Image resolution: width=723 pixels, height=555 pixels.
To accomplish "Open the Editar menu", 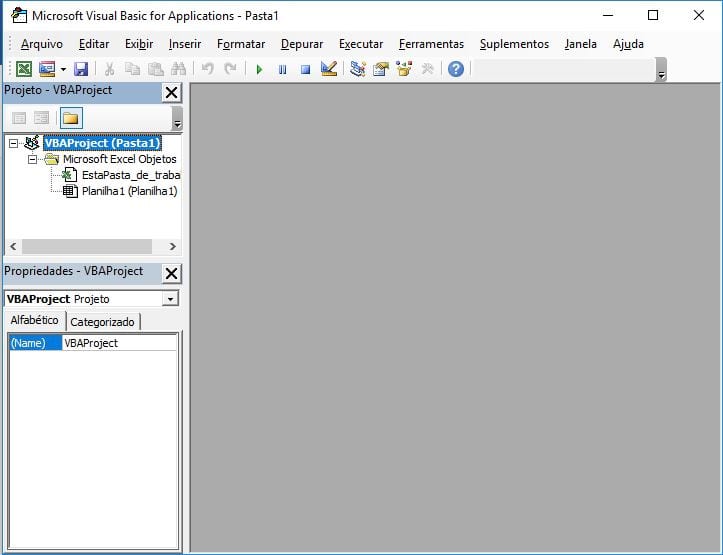I will coord(94,44).
